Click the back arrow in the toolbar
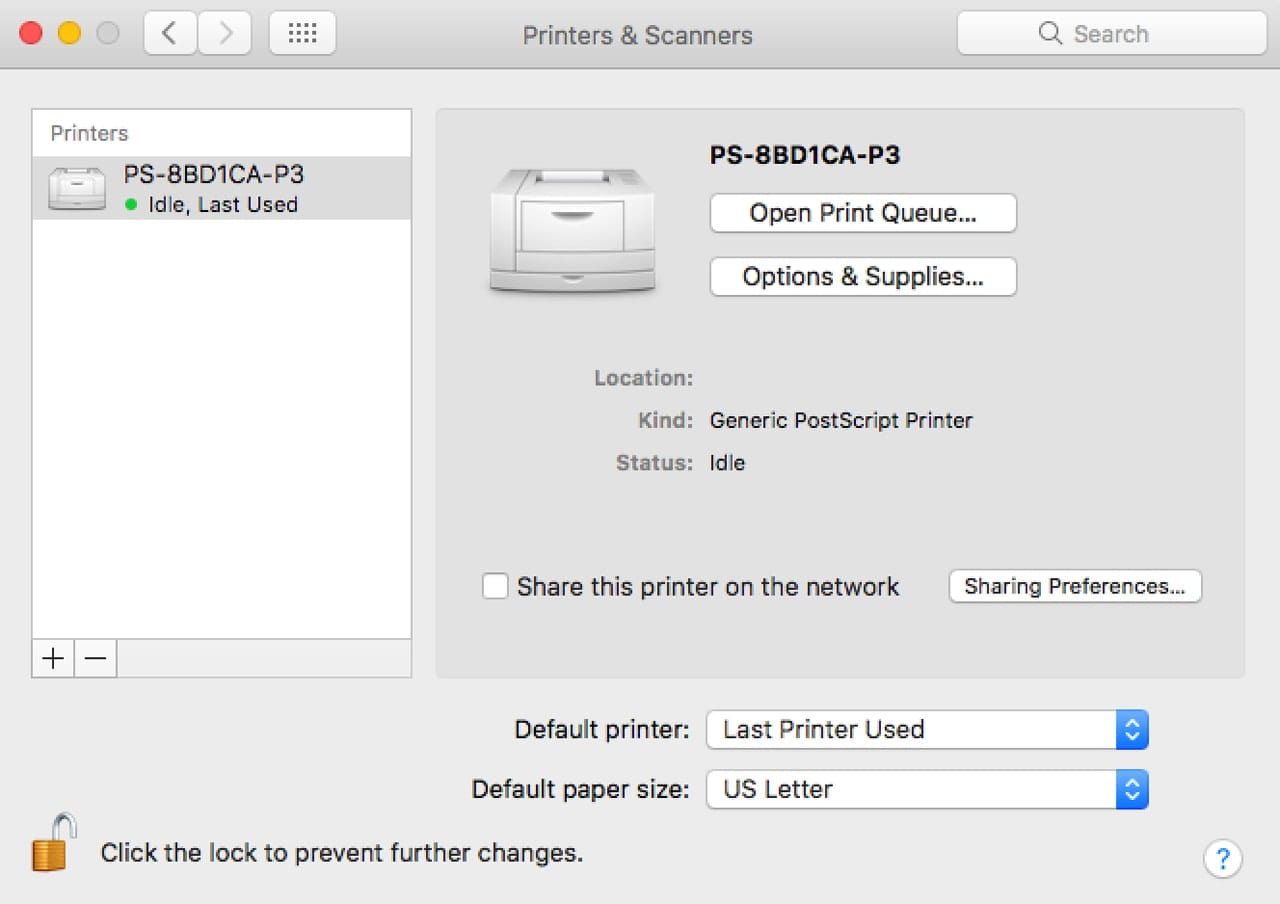Screen dimensions: 1280x904 point(170,34)
